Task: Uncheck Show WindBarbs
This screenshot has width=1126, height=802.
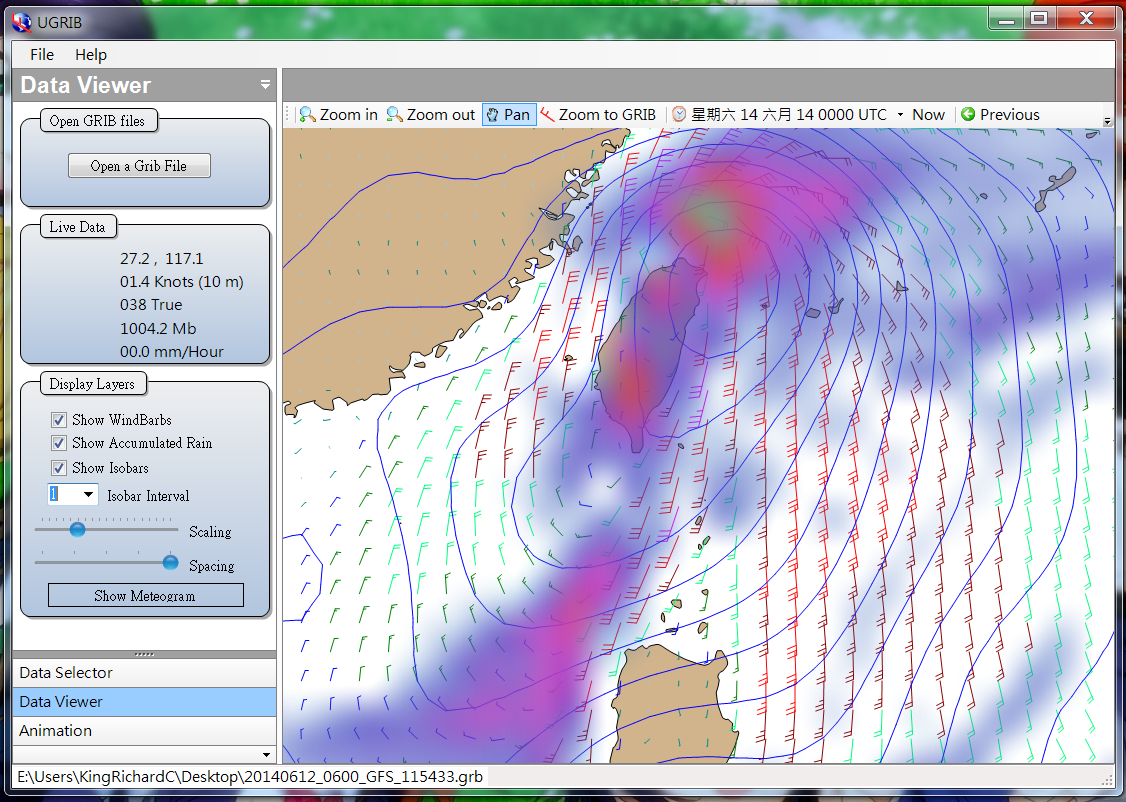Action: 59,420
